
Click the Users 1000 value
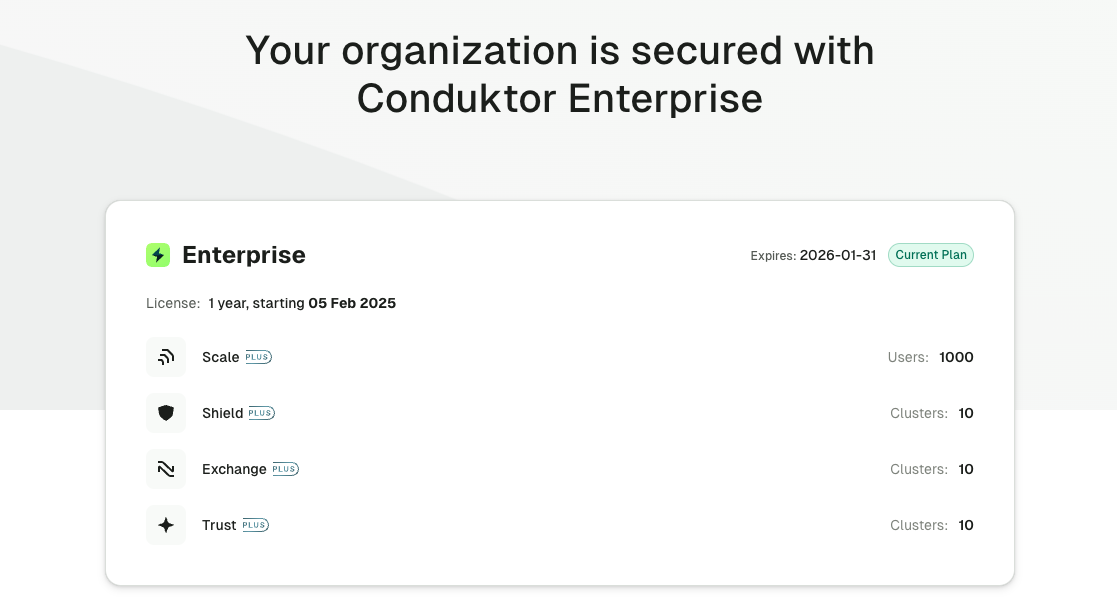pyautogui.click(x=956, y=357)
